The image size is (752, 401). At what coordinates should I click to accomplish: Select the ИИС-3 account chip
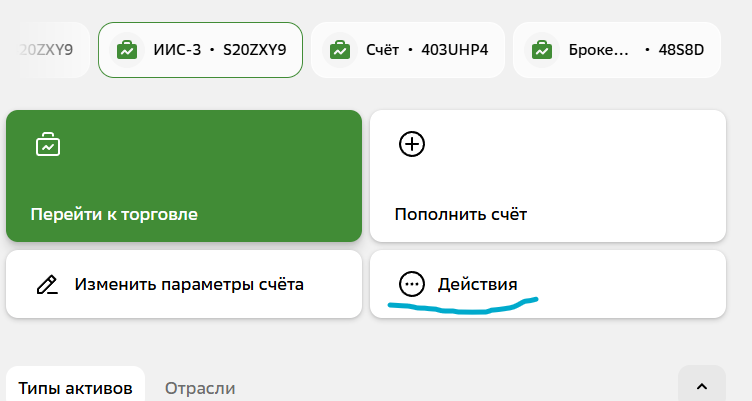pyautogui.click(x=200, y=49)
